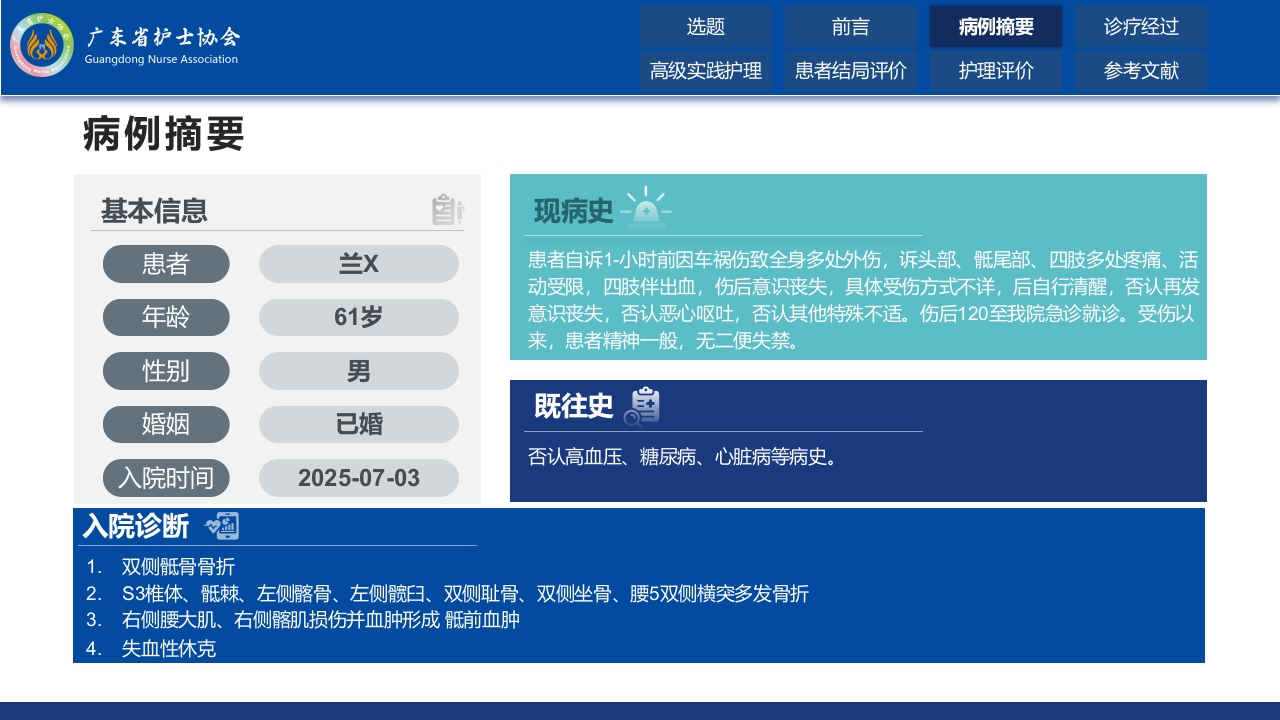Click the 高级实践护理 navigation button

[705, 70]
